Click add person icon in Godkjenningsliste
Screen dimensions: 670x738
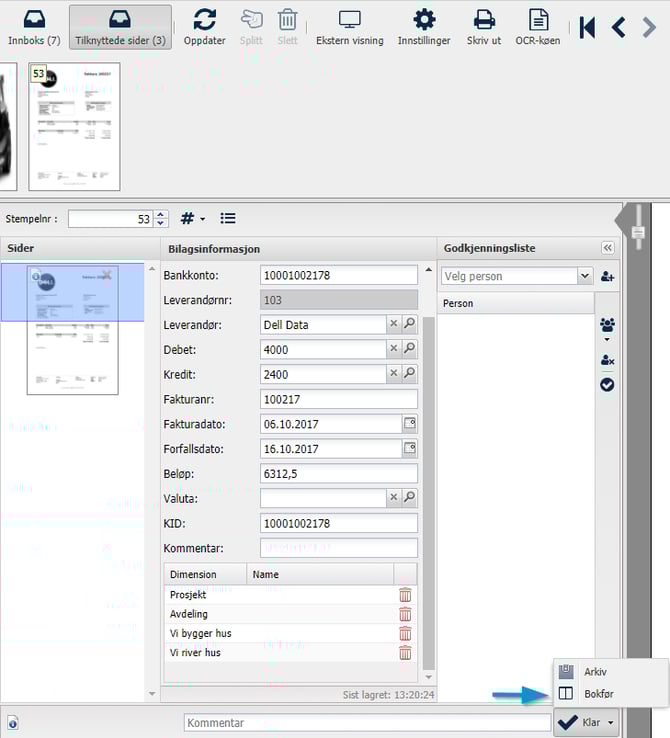[607, 276]
